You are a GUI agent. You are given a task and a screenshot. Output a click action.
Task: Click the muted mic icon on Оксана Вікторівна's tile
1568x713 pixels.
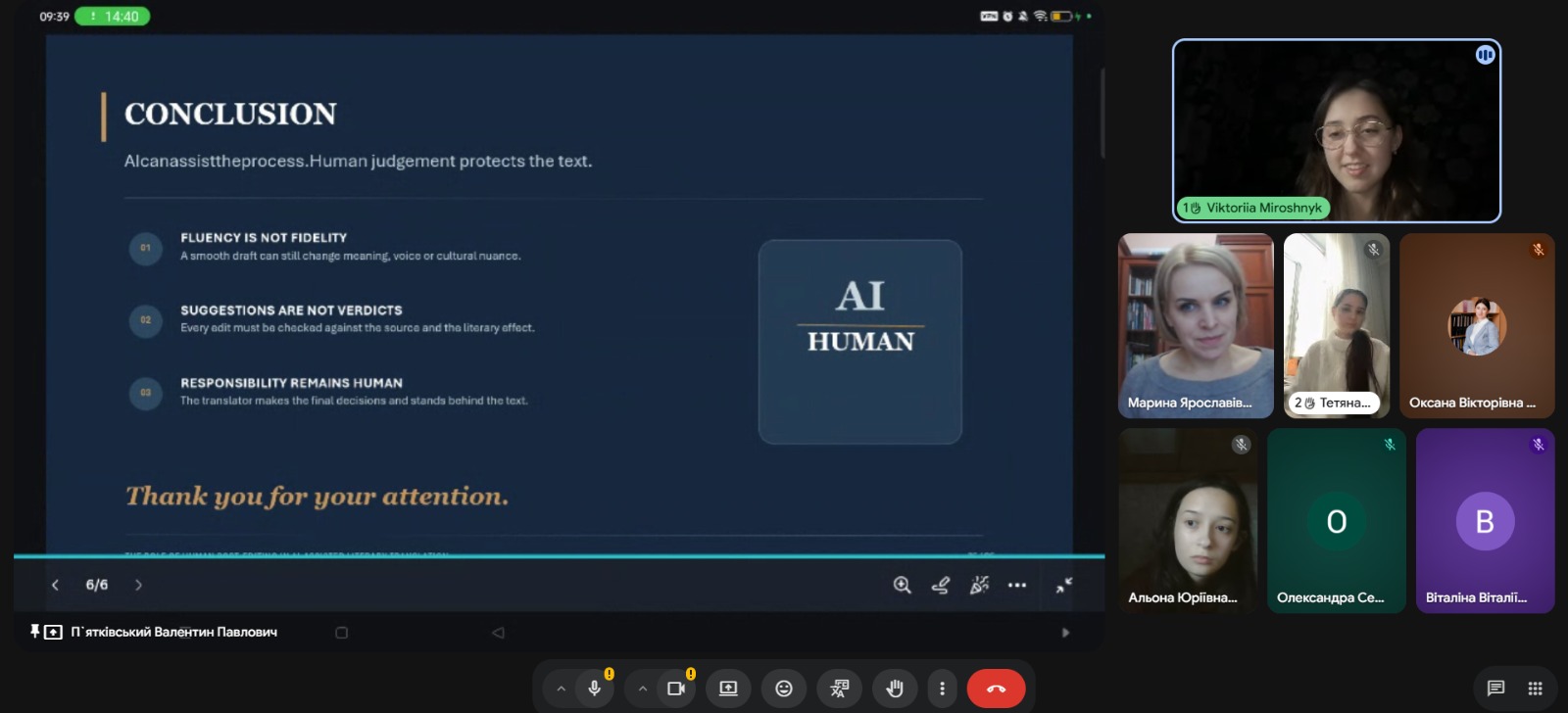click(x=1539, y=249)
